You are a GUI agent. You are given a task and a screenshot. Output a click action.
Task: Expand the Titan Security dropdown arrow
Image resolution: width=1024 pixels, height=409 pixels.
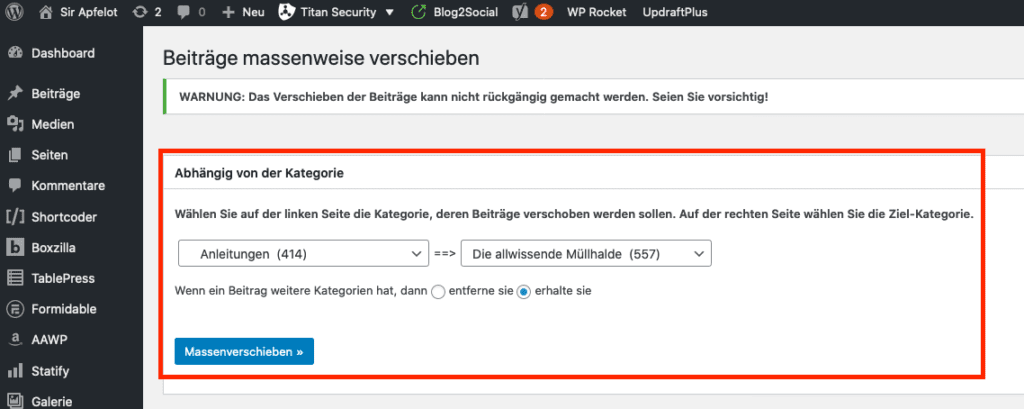tap(390, 12)
